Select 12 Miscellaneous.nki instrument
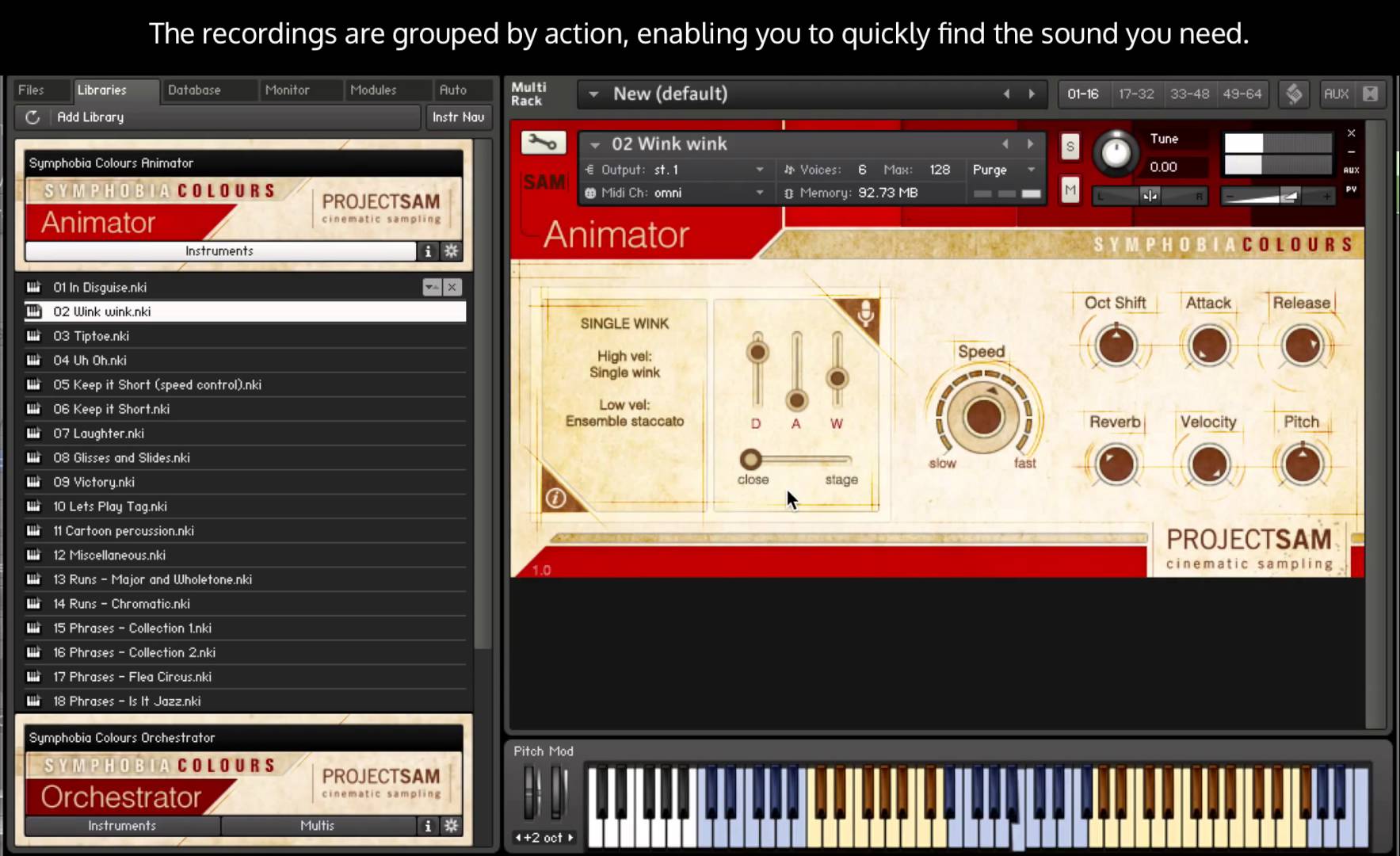1400x856 pixels. click(244, 556)
